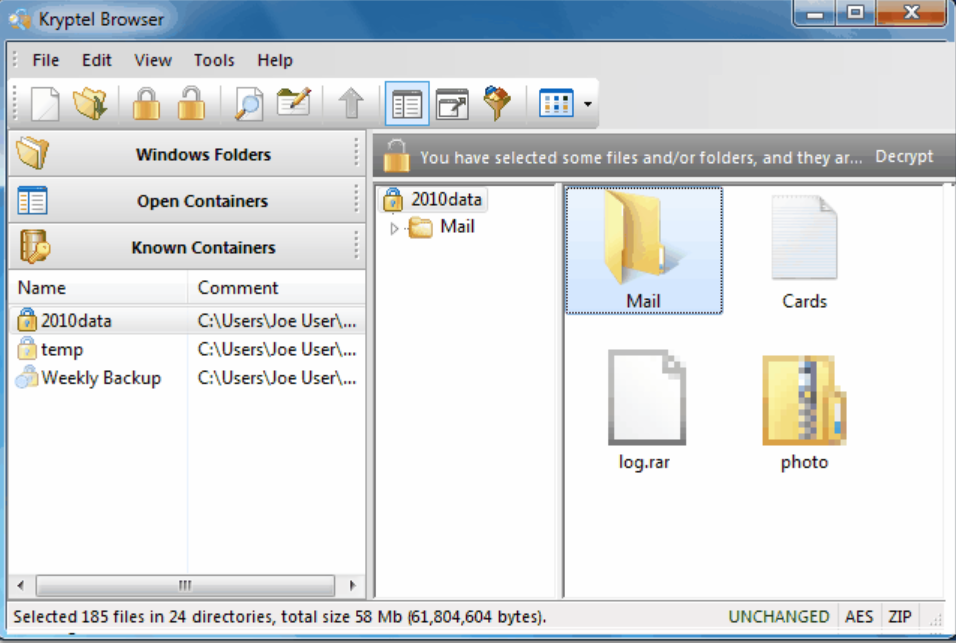
Task: Click the ZIP status bar indicator
Action: [899, 617]
